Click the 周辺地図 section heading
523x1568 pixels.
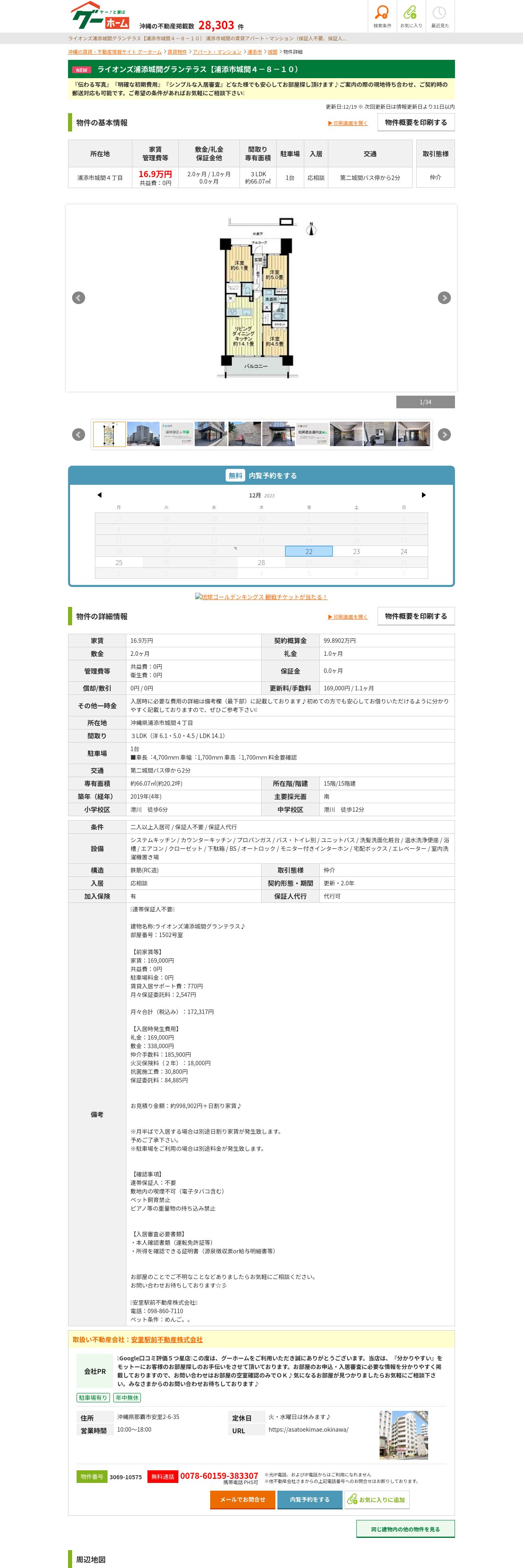(91, 1559)
